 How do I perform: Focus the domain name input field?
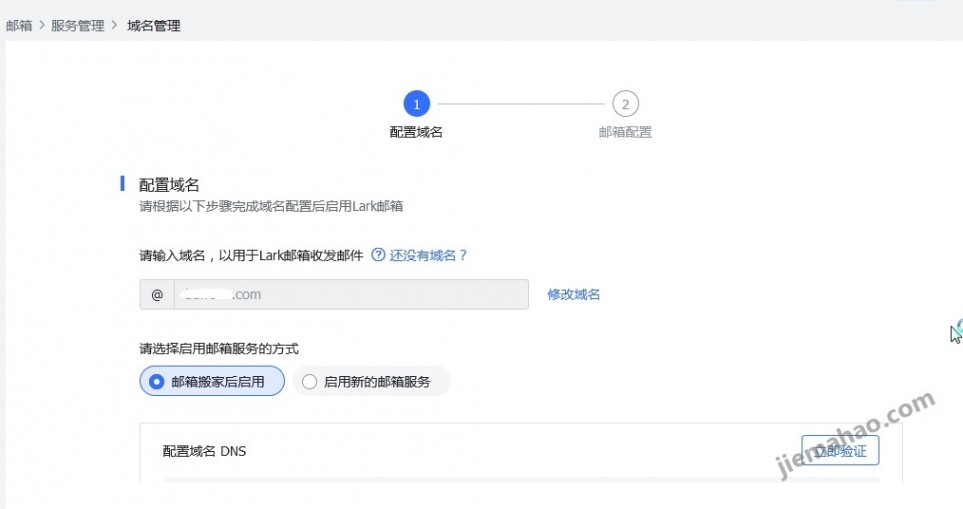coord(351,295)
